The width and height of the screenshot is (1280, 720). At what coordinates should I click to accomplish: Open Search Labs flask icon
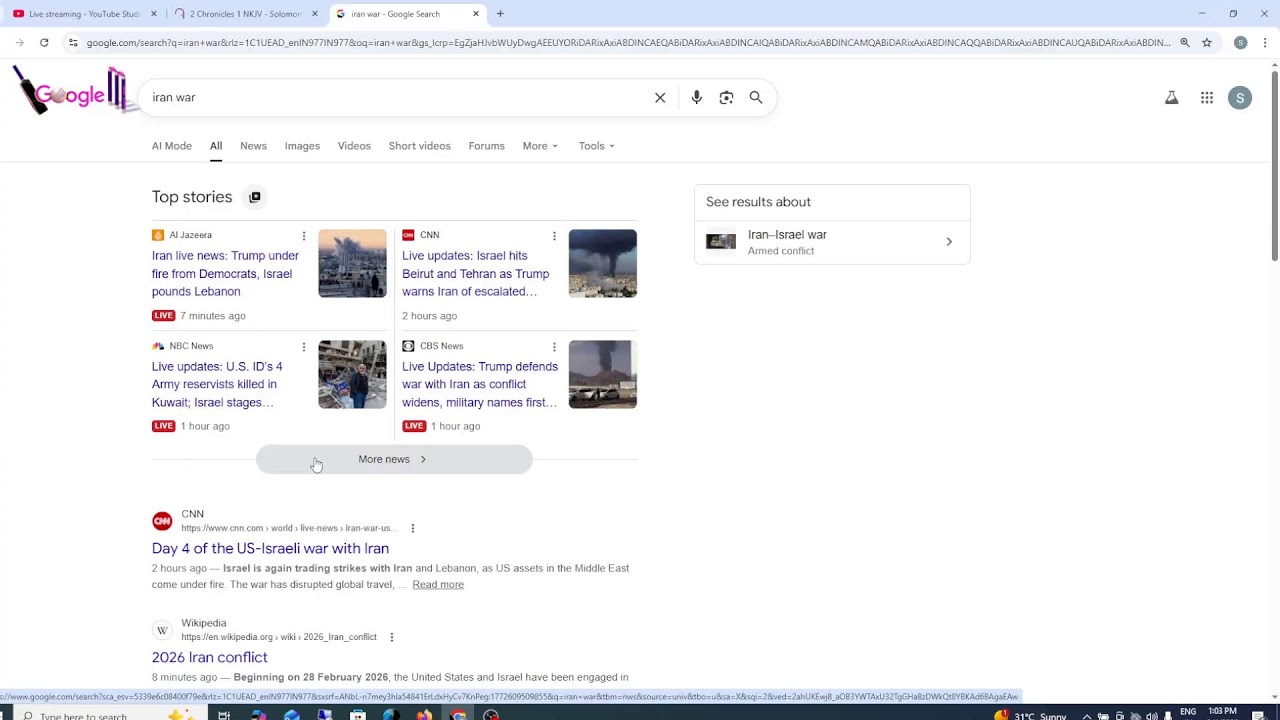pyautogui.click(x=1171, y=98)
